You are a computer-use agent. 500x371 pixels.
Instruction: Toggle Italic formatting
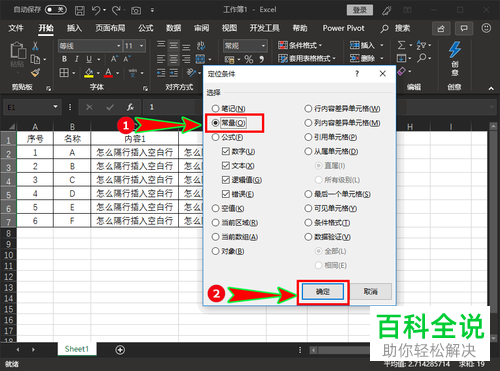pos(77,59)
